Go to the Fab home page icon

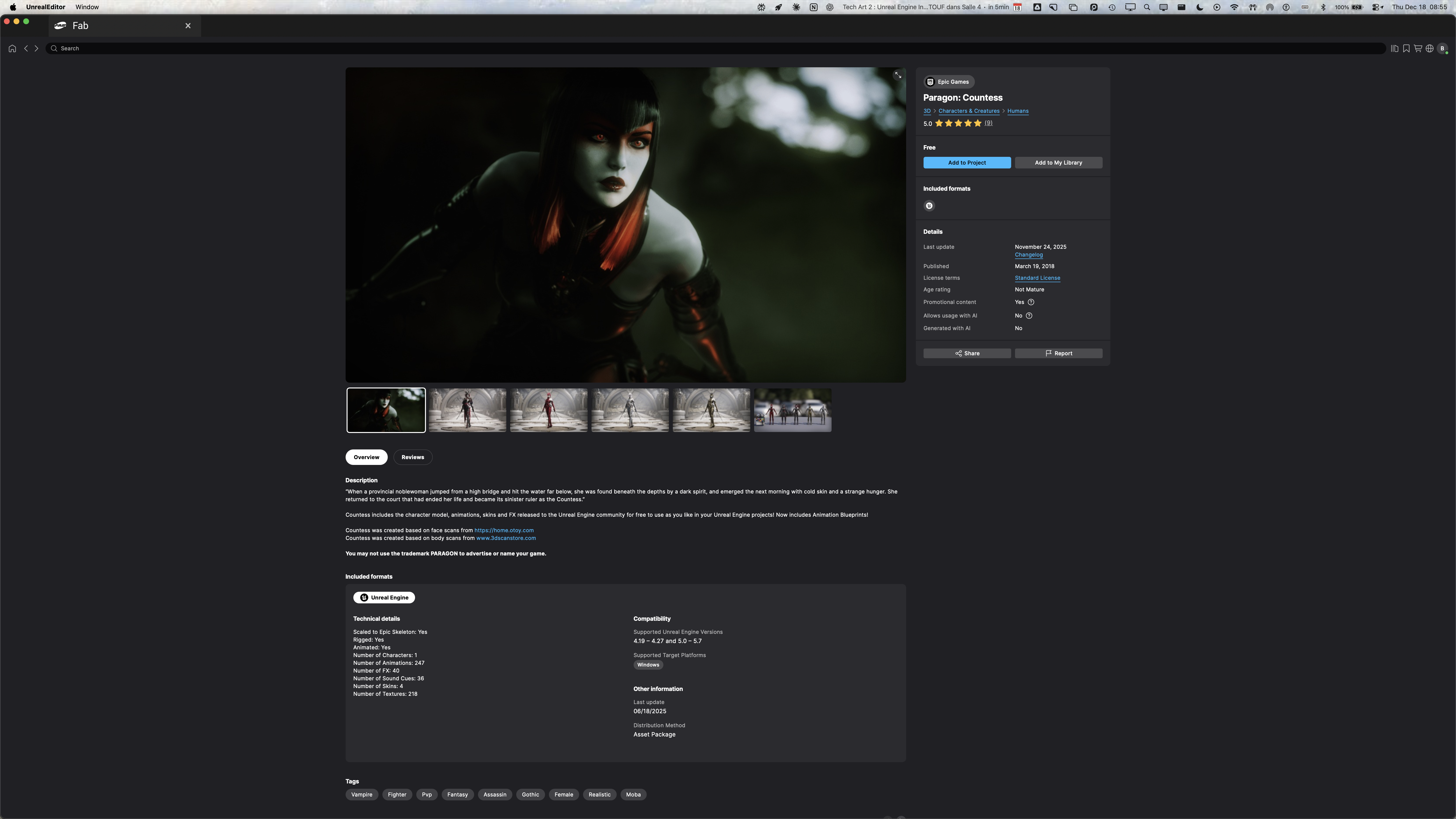[12, 49]
